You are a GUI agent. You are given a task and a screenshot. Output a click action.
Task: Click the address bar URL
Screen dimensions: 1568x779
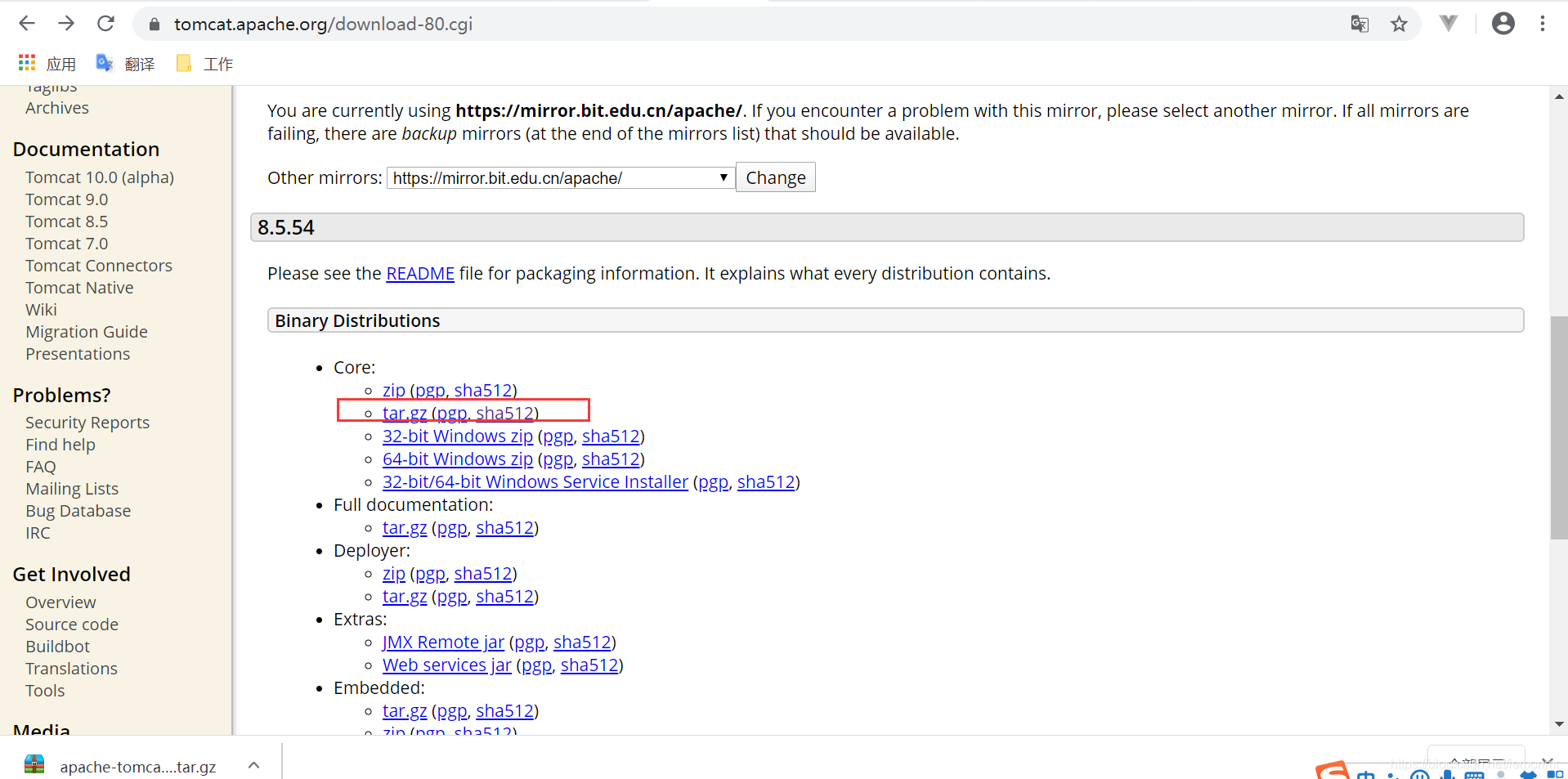point(323,24)
